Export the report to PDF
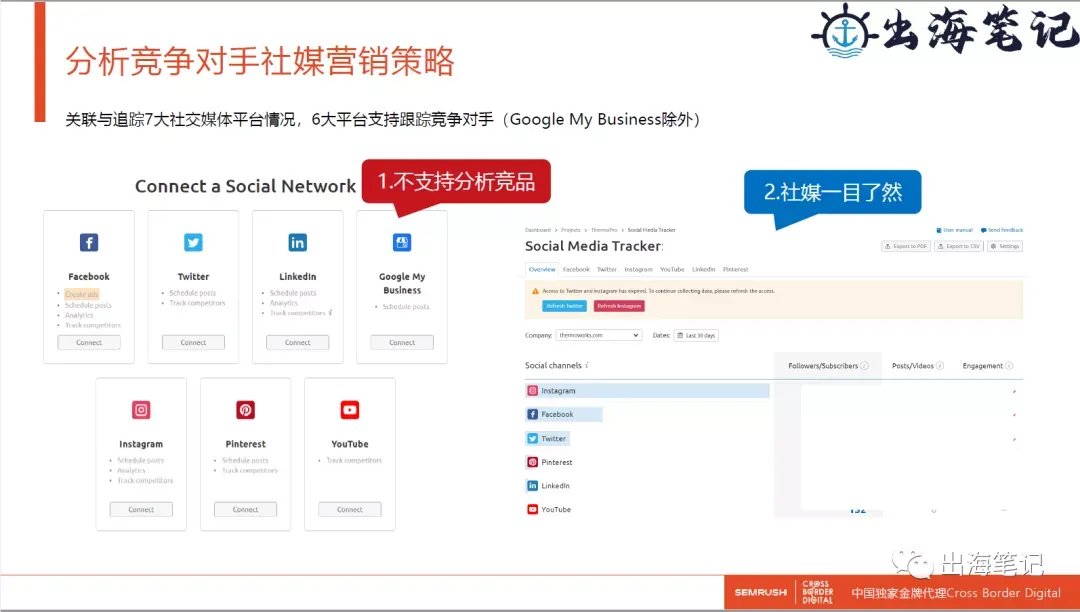The image size is (1080, 612). (x=906, y=246)
